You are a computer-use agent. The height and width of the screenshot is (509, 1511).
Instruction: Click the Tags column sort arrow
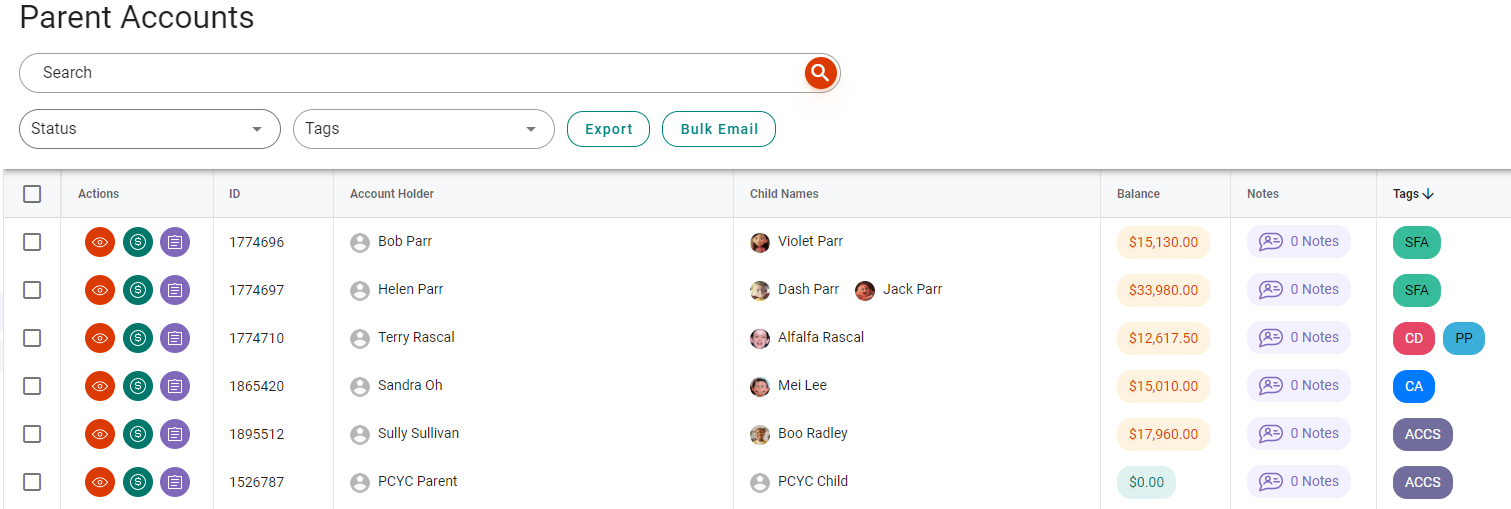click(x=1428, y=194)
